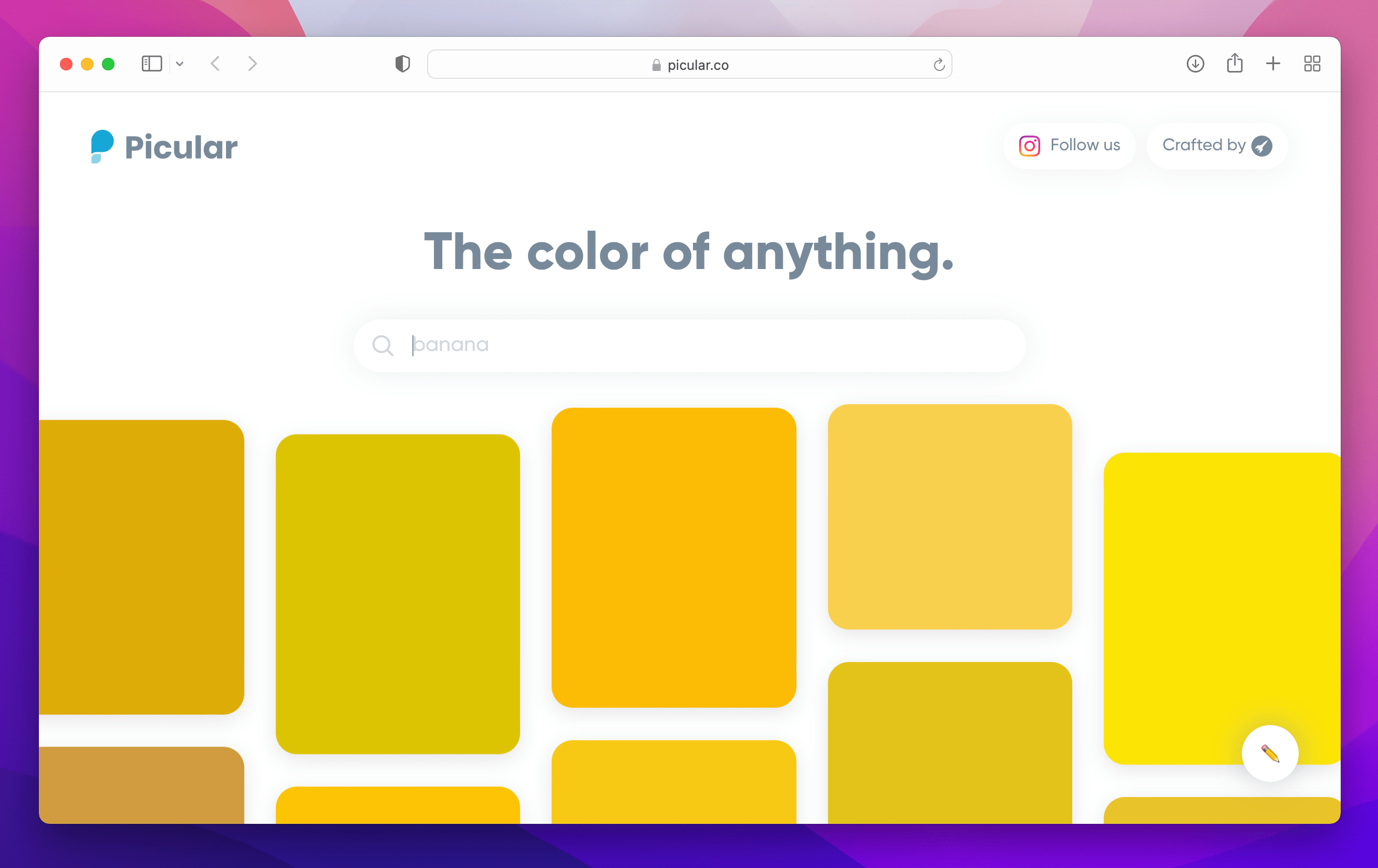The height and width of the screenshot is (868, 1378).
Task: Click the Share icon in the toolbar
Action: click(x=1235, y=64)
